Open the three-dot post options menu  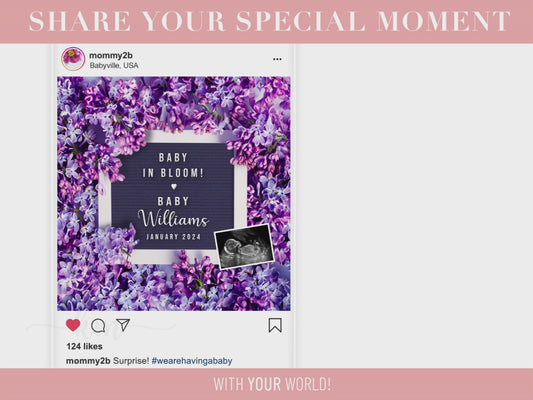click(x=277, y=59)
